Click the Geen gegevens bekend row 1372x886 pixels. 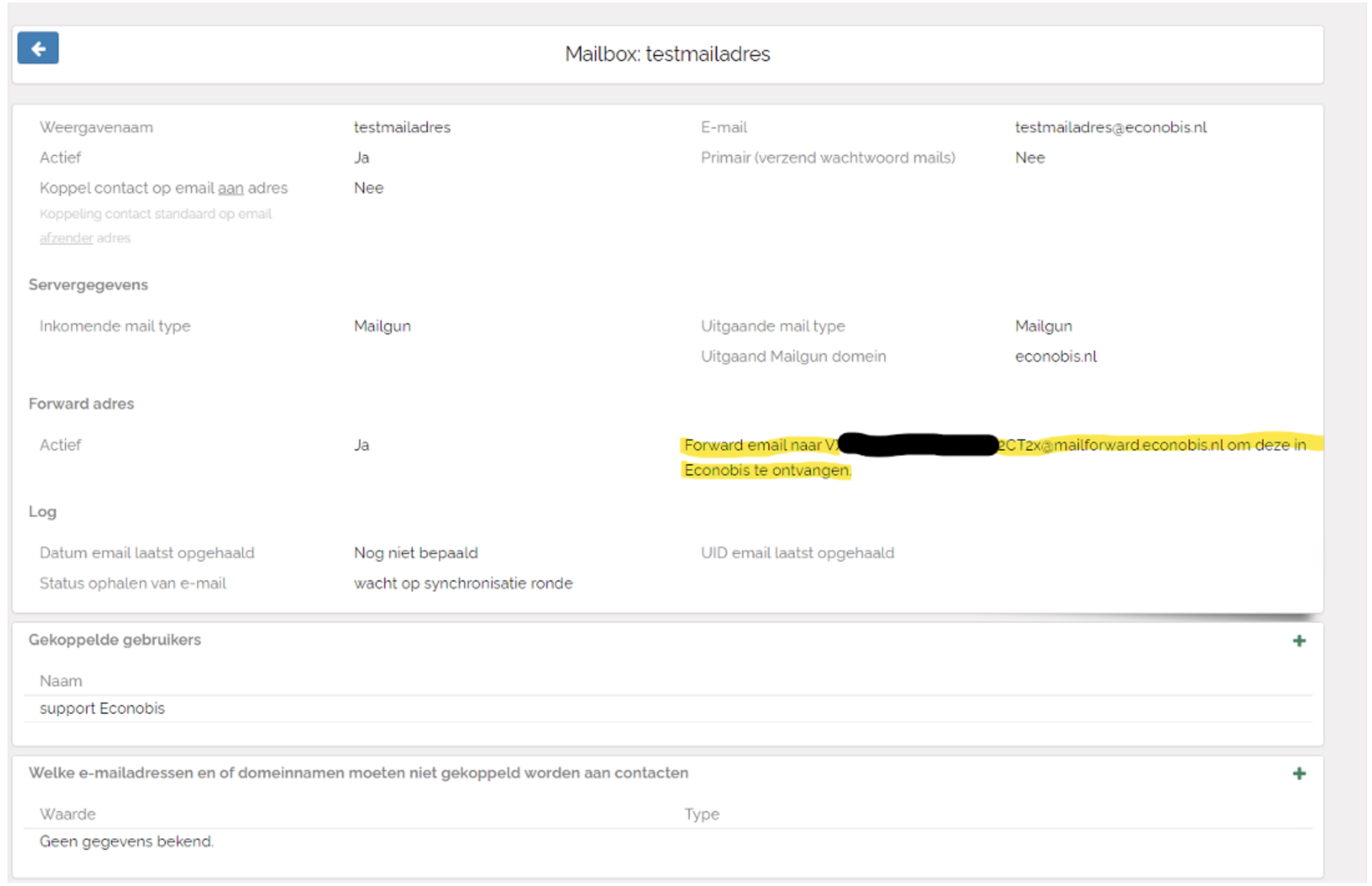127,842
